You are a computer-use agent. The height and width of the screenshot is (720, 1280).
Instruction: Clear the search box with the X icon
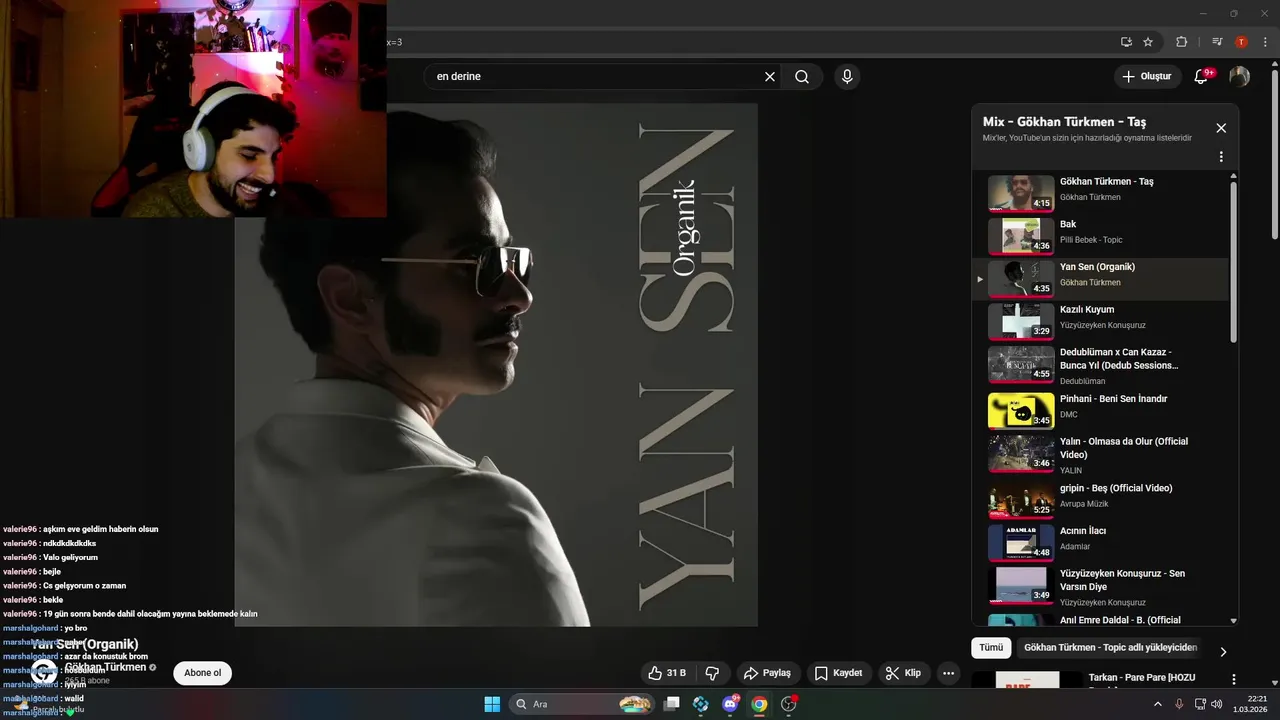pyautogui.click(x=770, y=77)
